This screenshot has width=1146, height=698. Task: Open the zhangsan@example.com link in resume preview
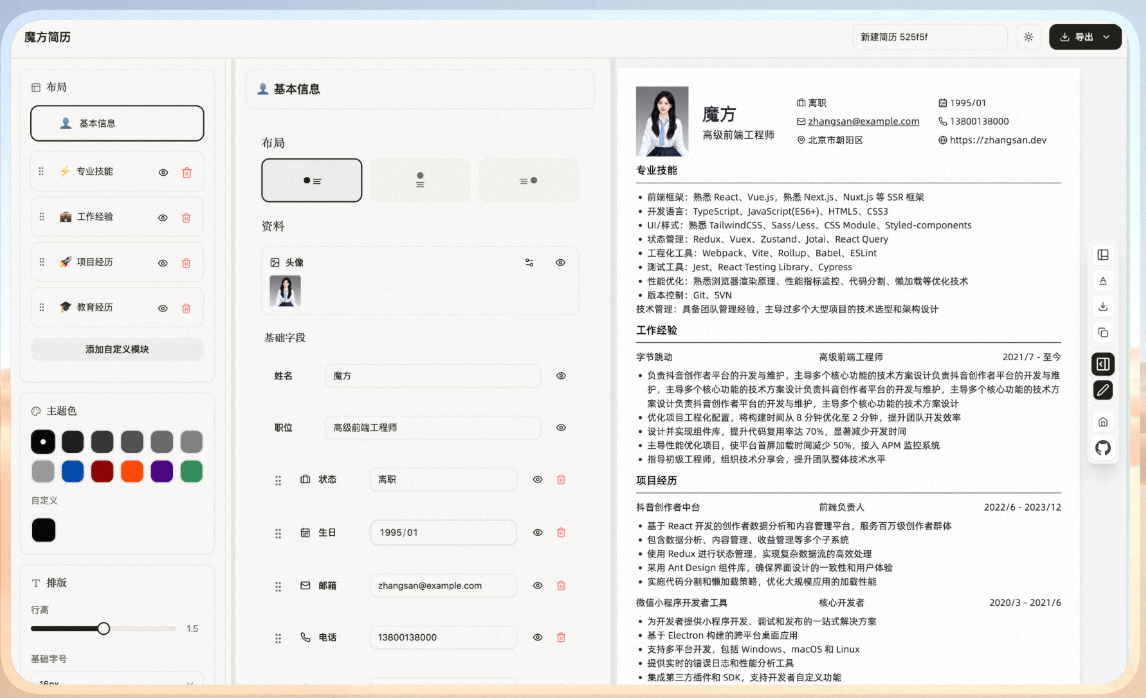pyautogui.click(x=863, y=121)
